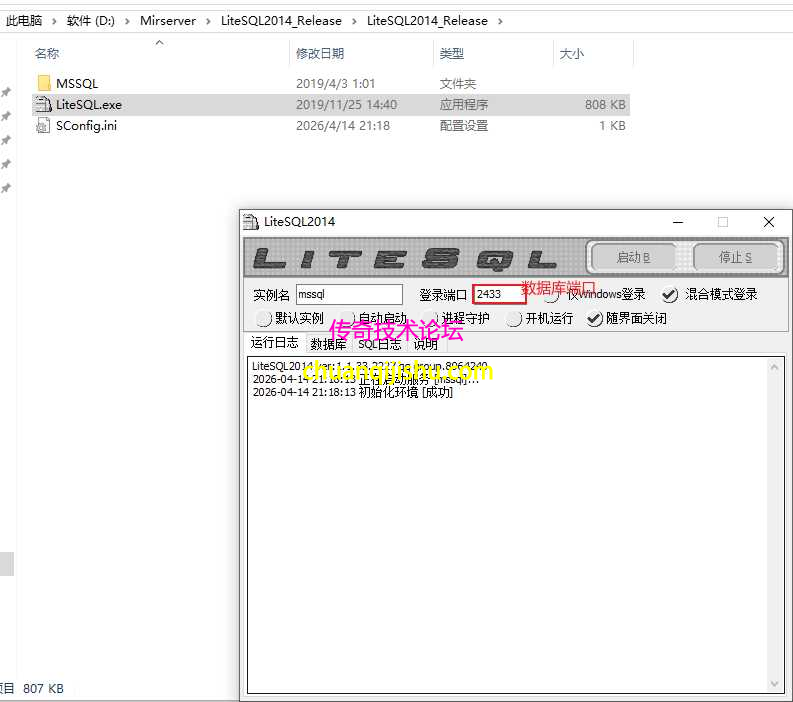This screenshot has height=702, width=793.
Task: Click the 2019/11/25 14:40 date cell
Action: click(346, 105)
